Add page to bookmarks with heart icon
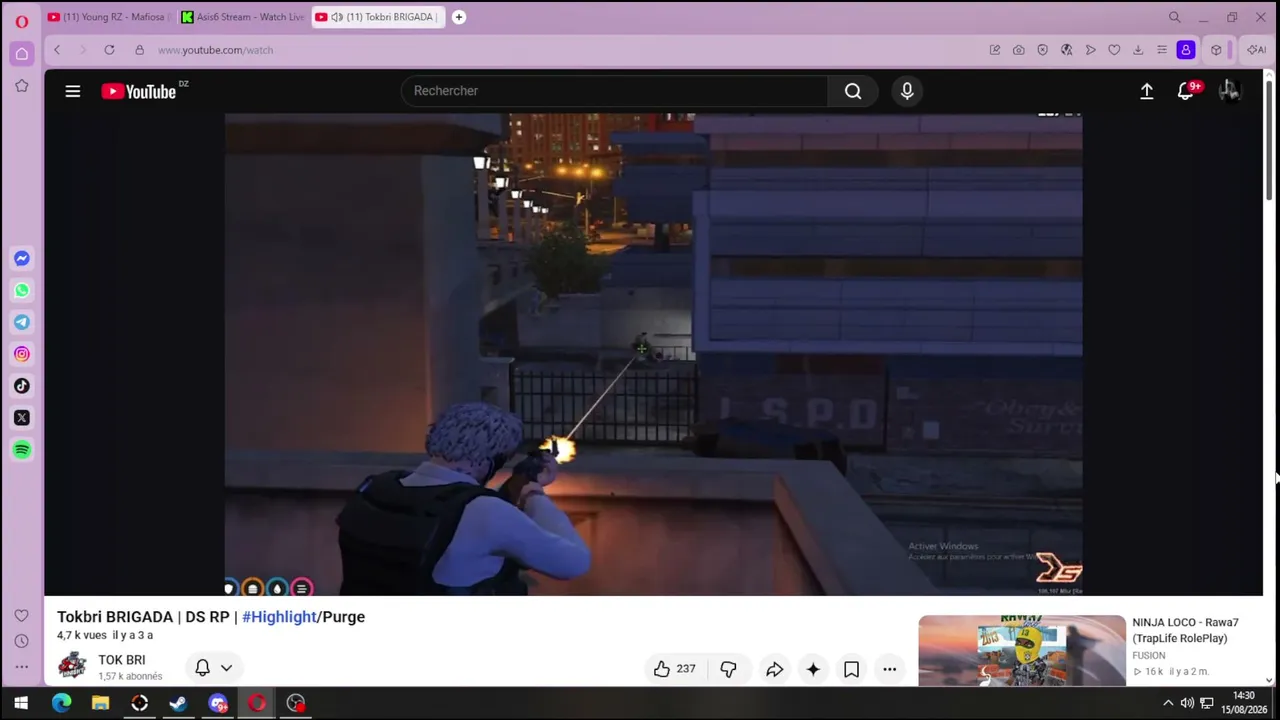 click(1114, 50)
